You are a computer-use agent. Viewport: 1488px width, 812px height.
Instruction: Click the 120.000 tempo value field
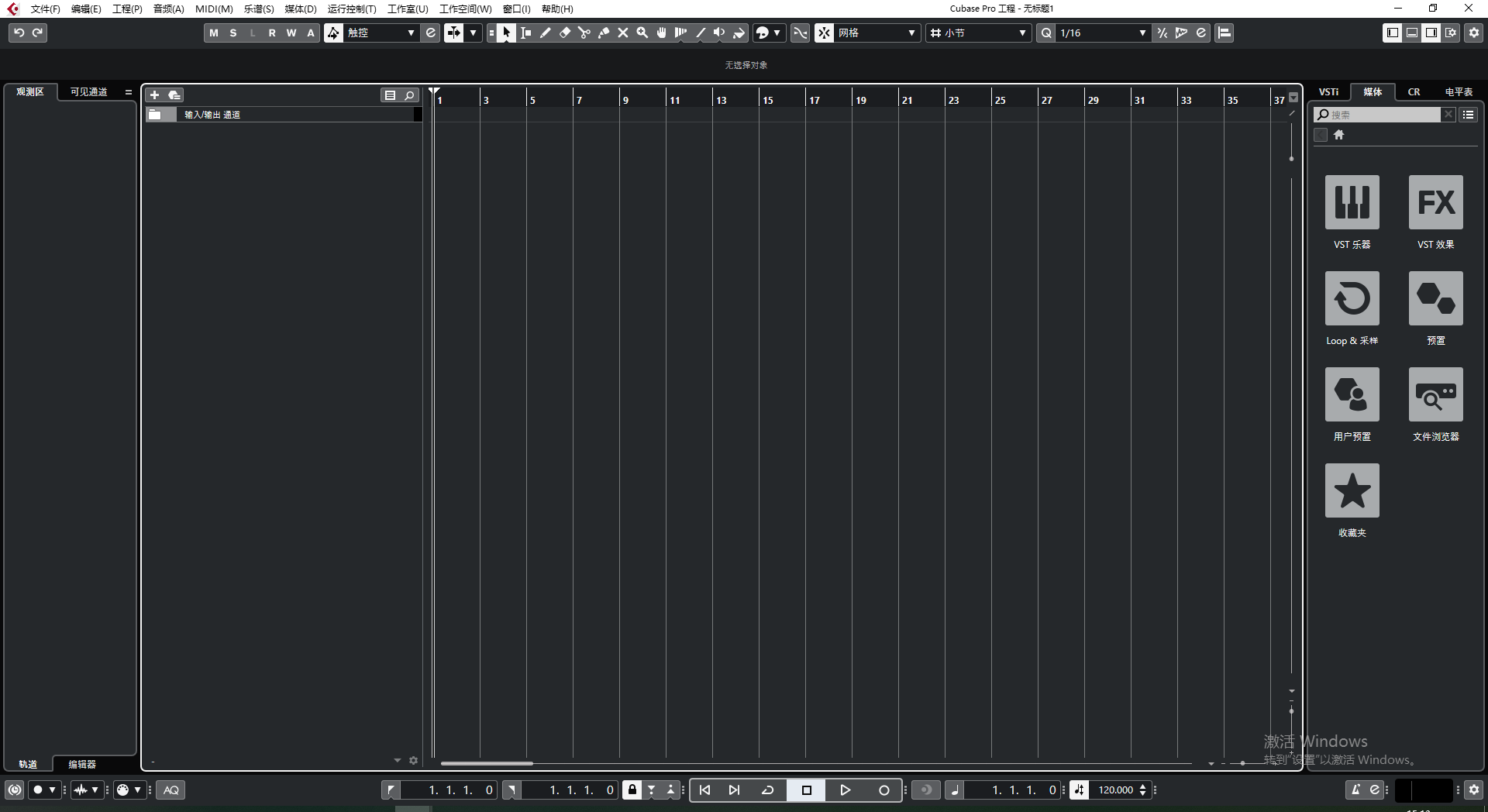(x=1116, y=790)
